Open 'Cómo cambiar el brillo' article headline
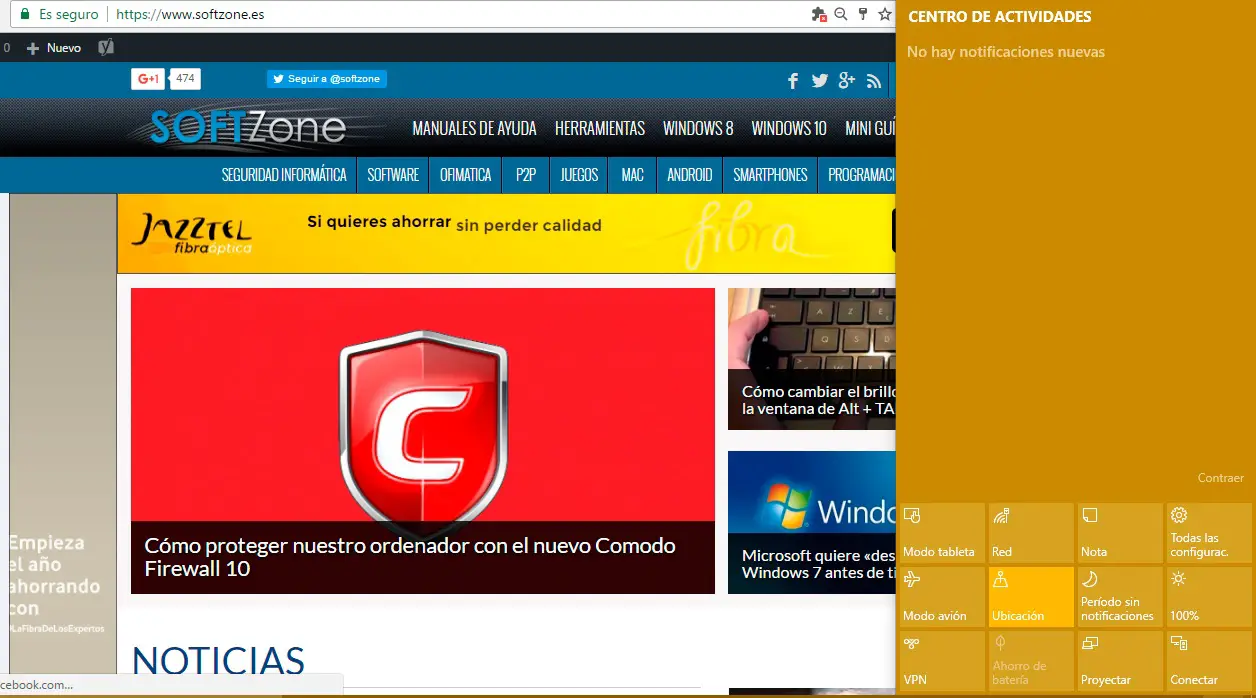The image size is (1256, 698). [818, 400]
